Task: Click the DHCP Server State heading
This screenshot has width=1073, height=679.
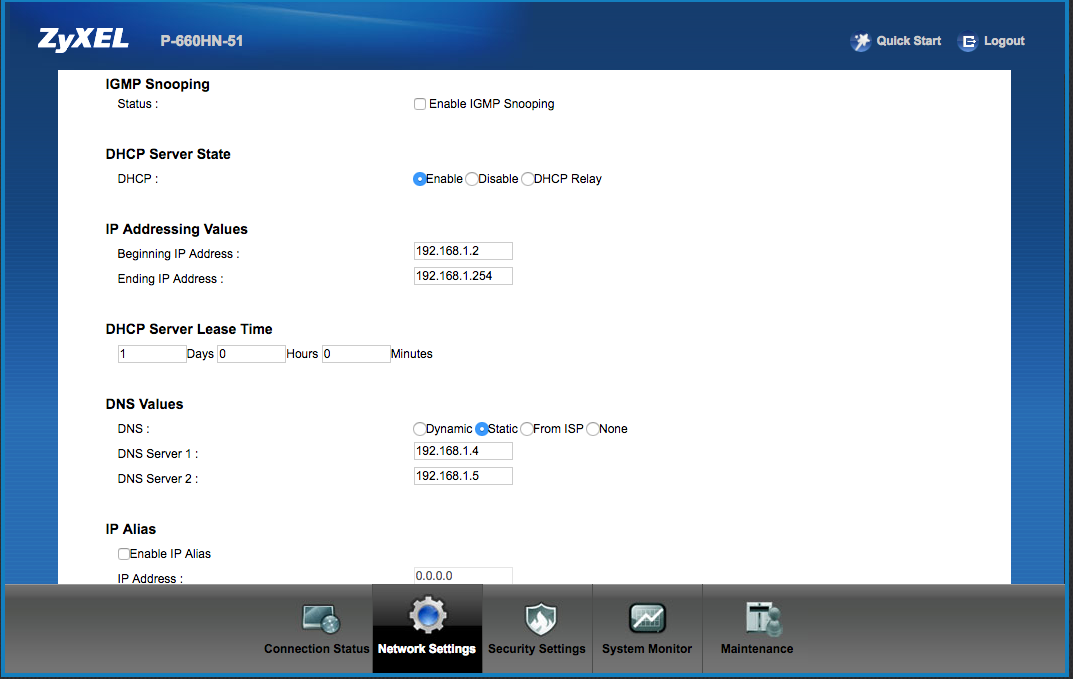Action: (x=168, y=154)
